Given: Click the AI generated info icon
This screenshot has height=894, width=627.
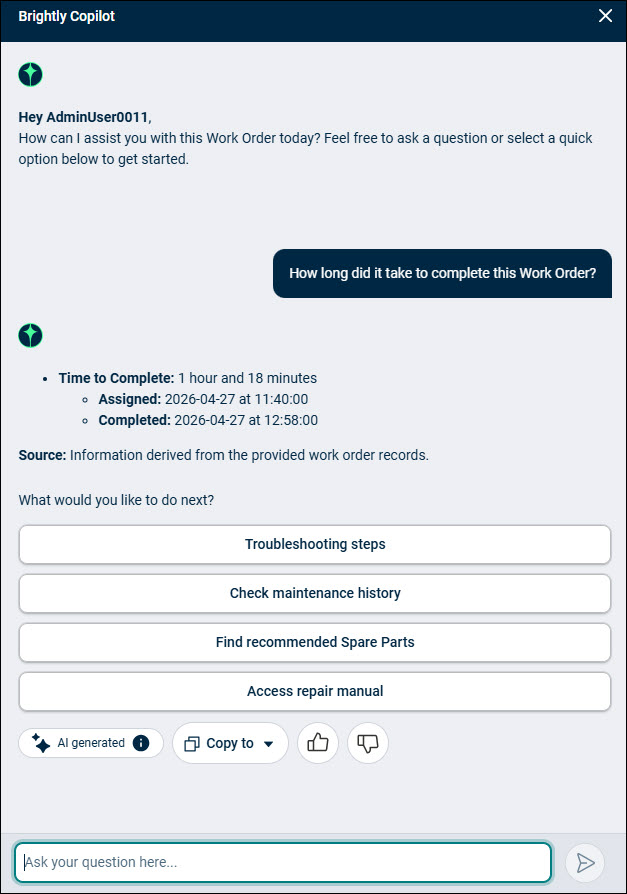Looking at the screenshot, I should (141, 743).
